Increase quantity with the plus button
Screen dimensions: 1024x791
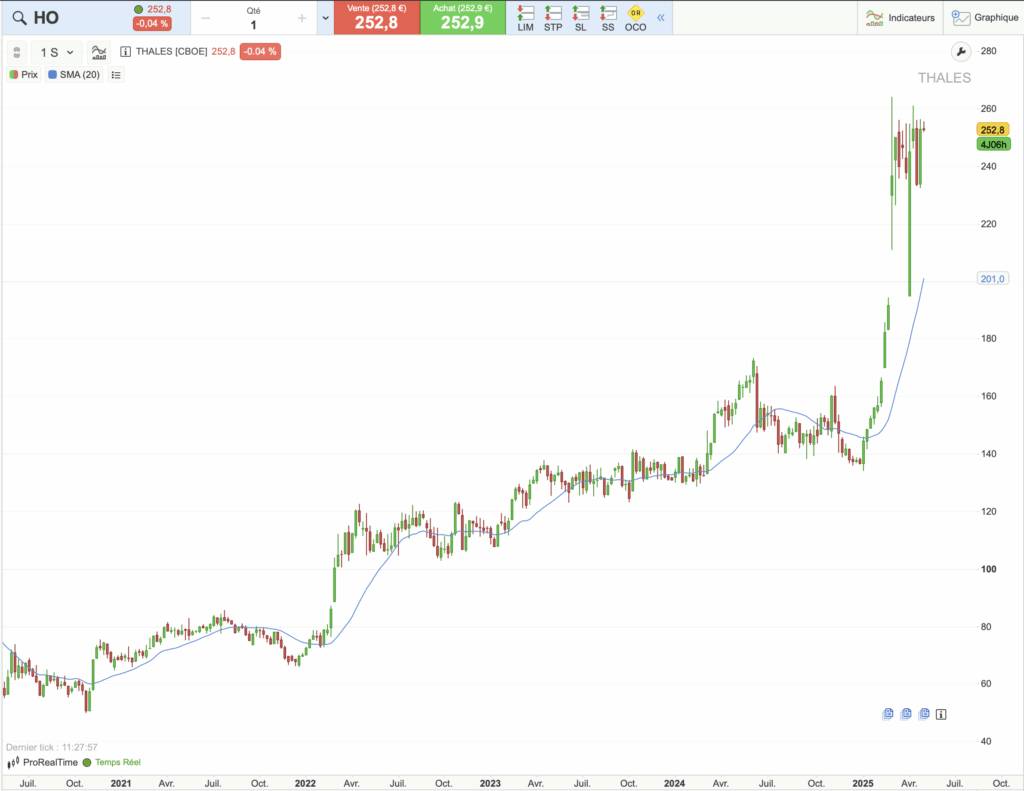click(x=302, y=18)
